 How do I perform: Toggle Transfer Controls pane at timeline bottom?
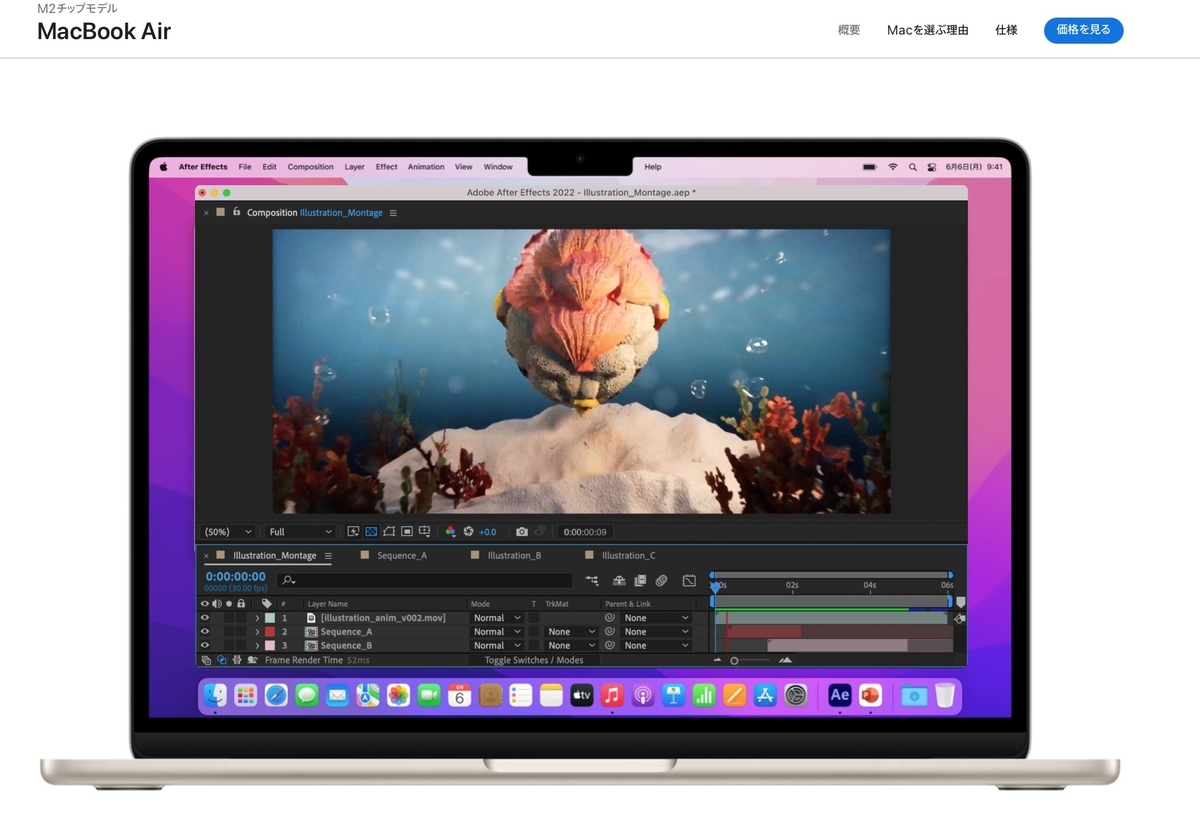click(x=222, y=660)
